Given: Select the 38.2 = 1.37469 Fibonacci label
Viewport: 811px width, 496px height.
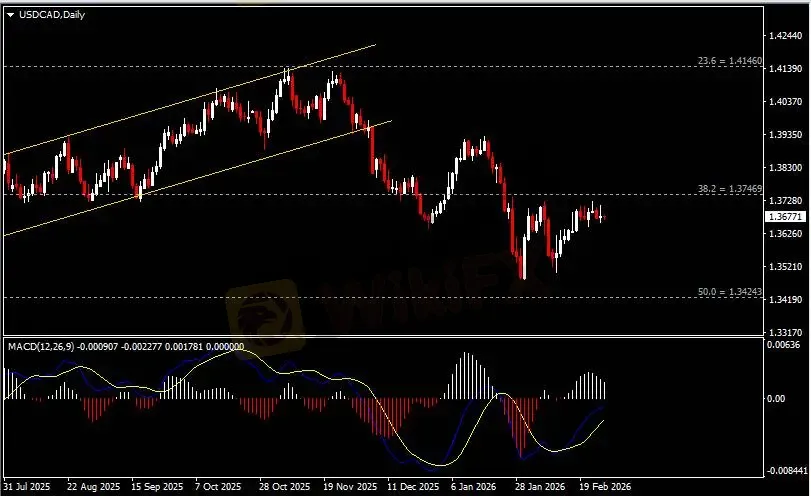Looking at the screenshot, I should (x=730, y=188).
